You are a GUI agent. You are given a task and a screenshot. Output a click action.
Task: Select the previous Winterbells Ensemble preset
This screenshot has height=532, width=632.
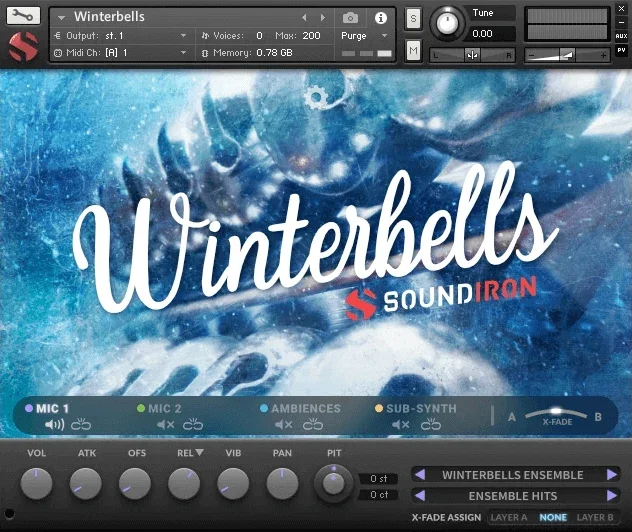[x=420, y=474]
